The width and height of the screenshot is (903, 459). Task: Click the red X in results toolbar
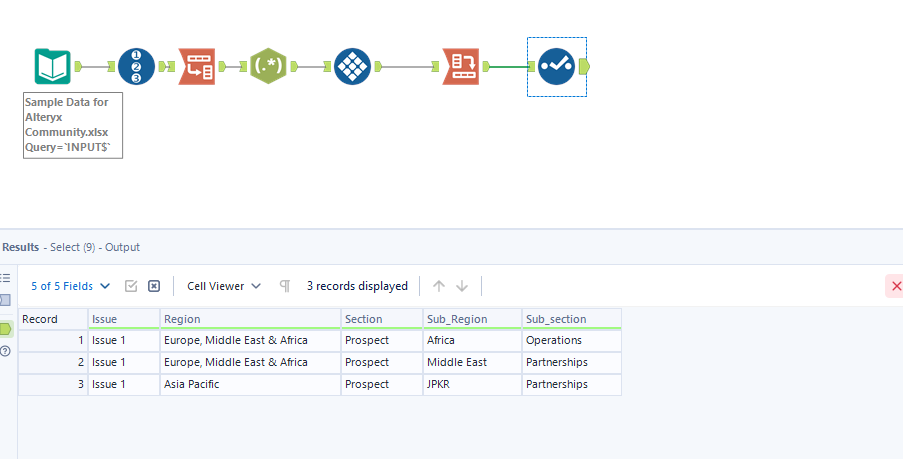894,287
